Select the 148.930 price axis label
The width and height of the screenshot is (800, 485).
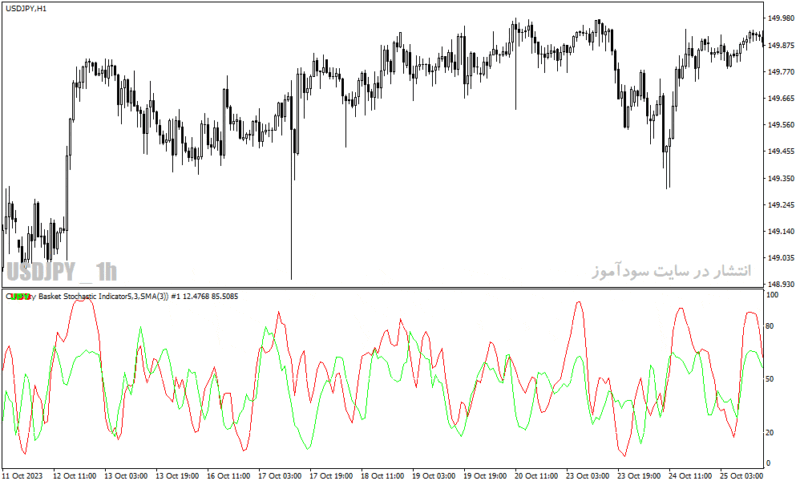click(781, 284)
